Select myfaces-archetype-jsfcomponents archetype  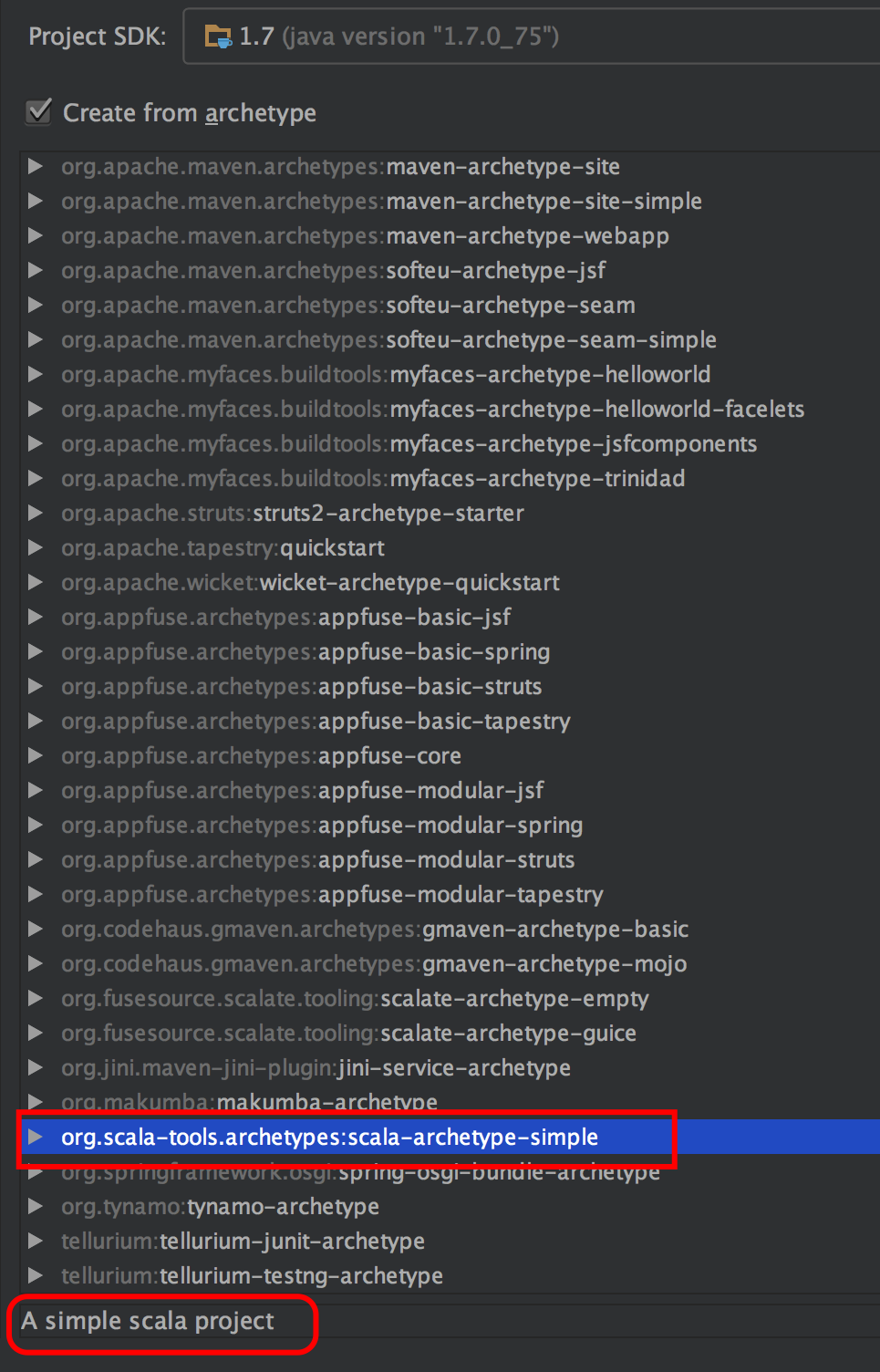(x=409, y=443)
